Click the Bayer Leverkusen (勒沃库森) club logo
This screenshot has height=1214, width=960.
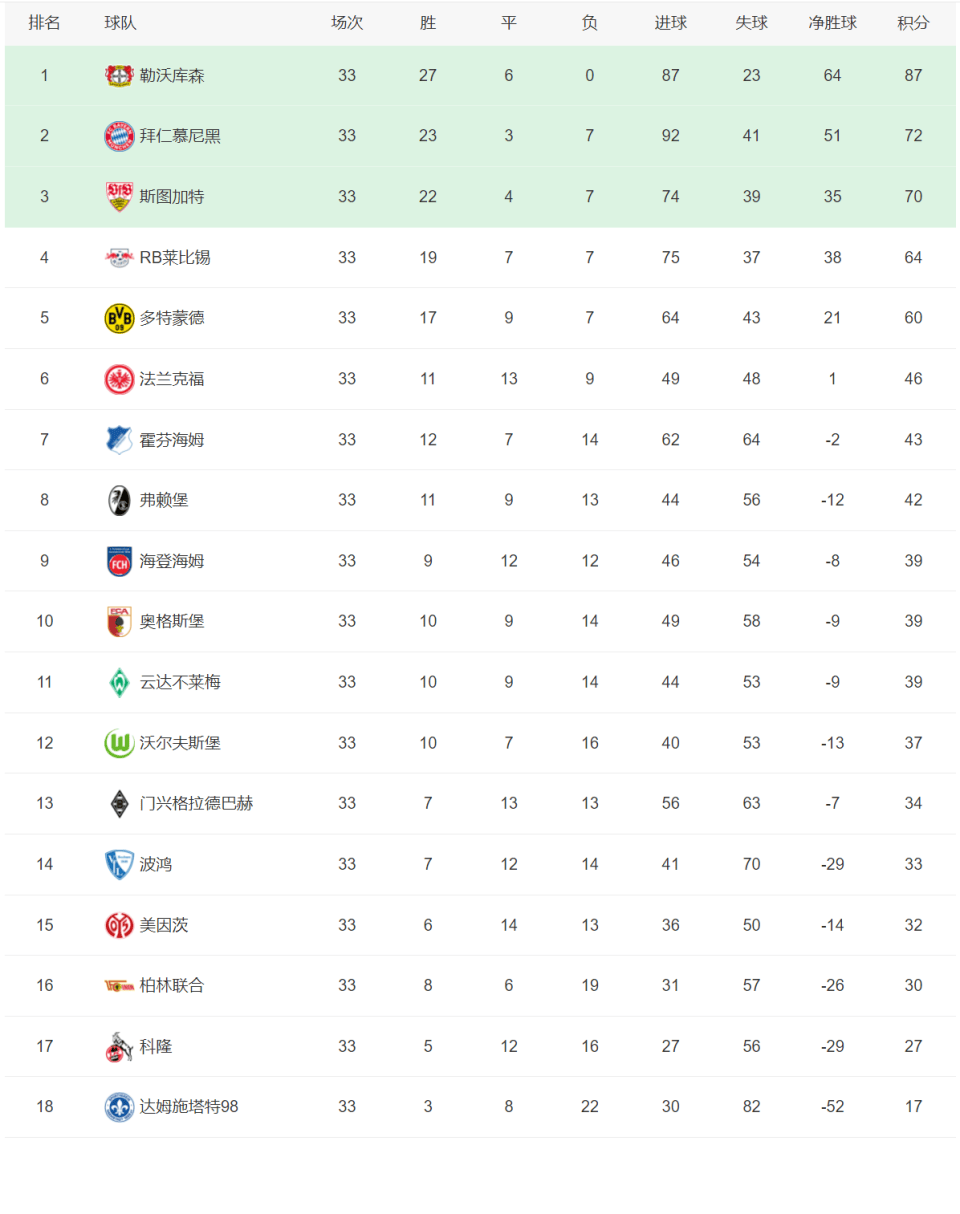pos(119,75)
